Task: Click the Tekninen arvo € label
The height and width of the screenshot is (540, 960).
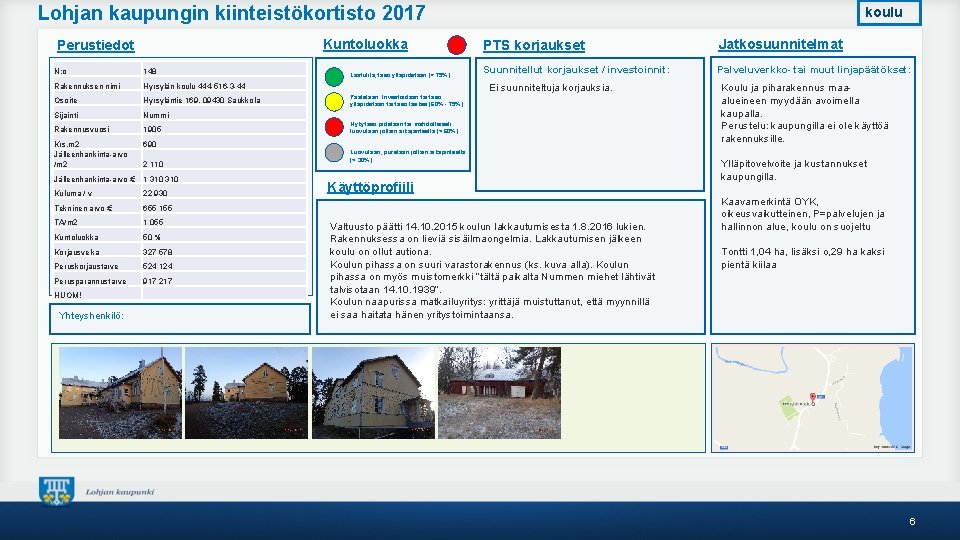Action: tap(83, 208)
